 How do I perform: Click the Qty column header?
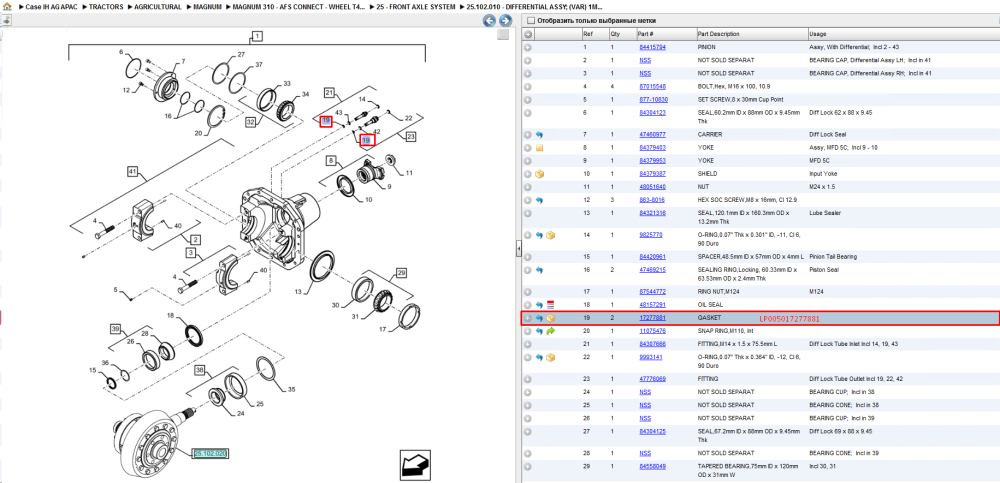622,34
